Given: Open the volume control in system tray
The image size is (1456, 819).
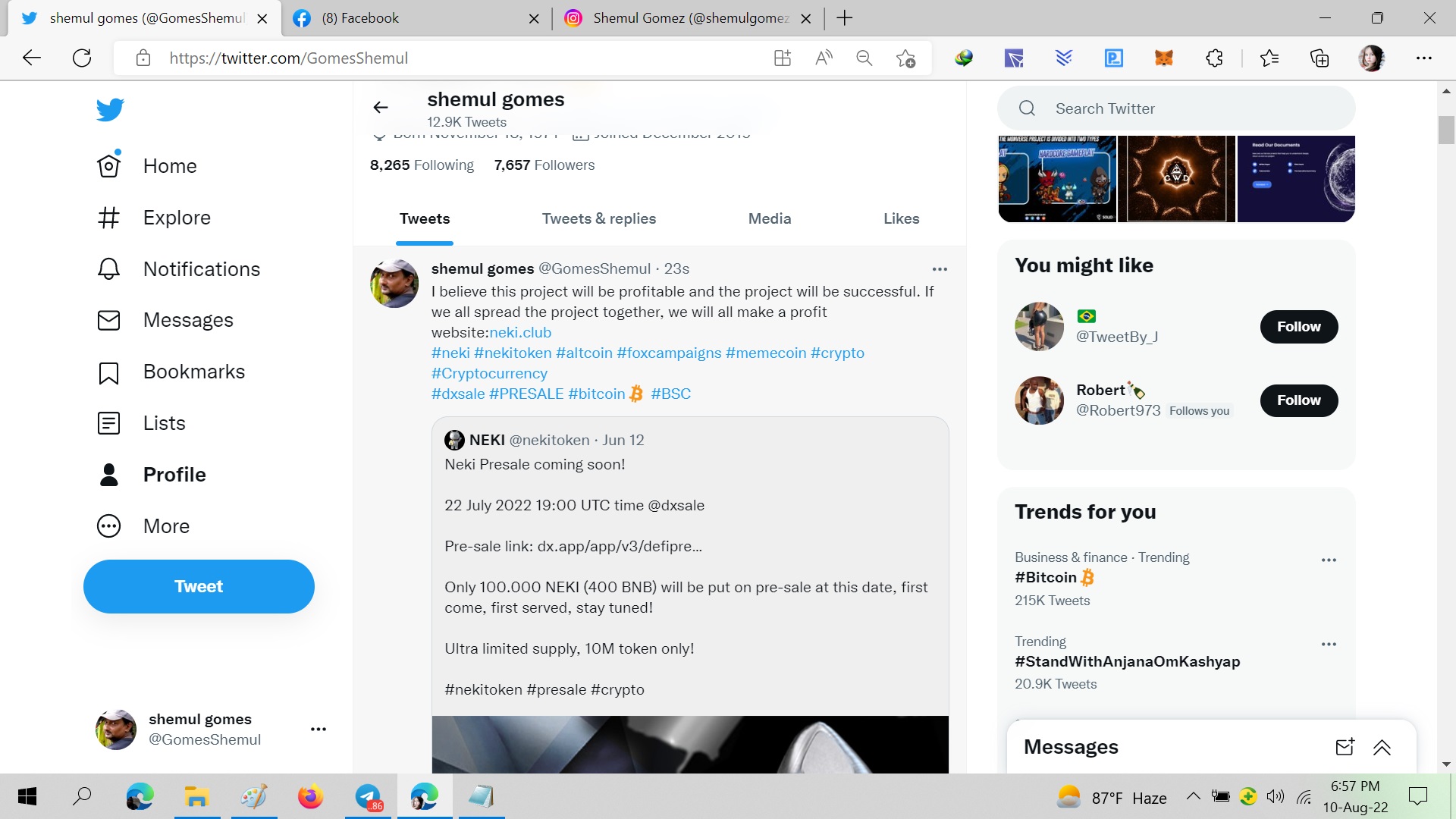Looking at the screenshot, I should click(x=1276, y=796).
